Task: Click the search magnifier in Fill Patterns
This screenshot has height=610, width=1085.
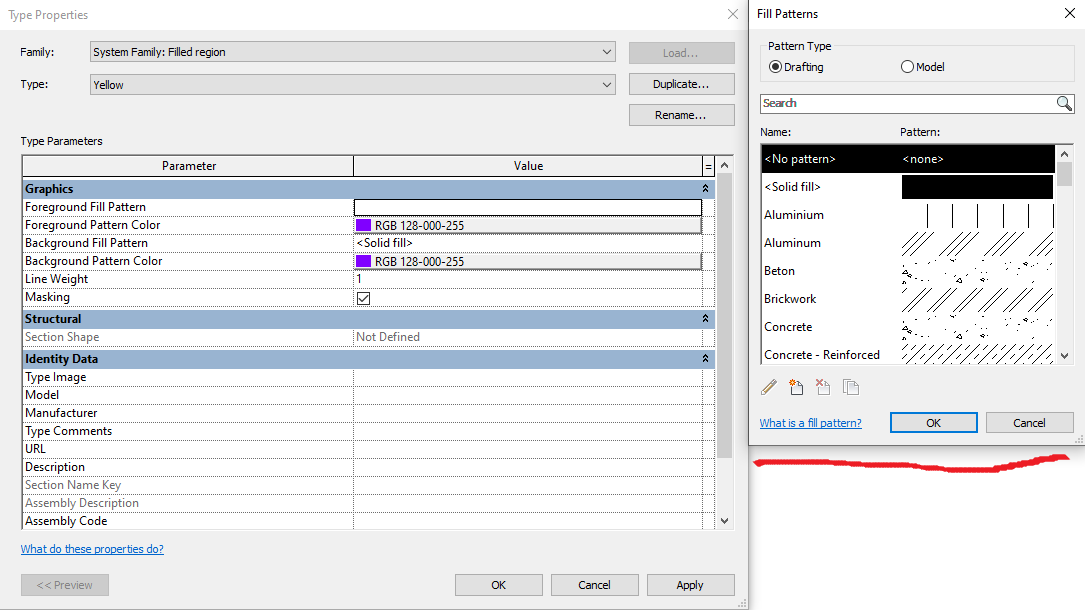Action: click(x=1064, y=103)
